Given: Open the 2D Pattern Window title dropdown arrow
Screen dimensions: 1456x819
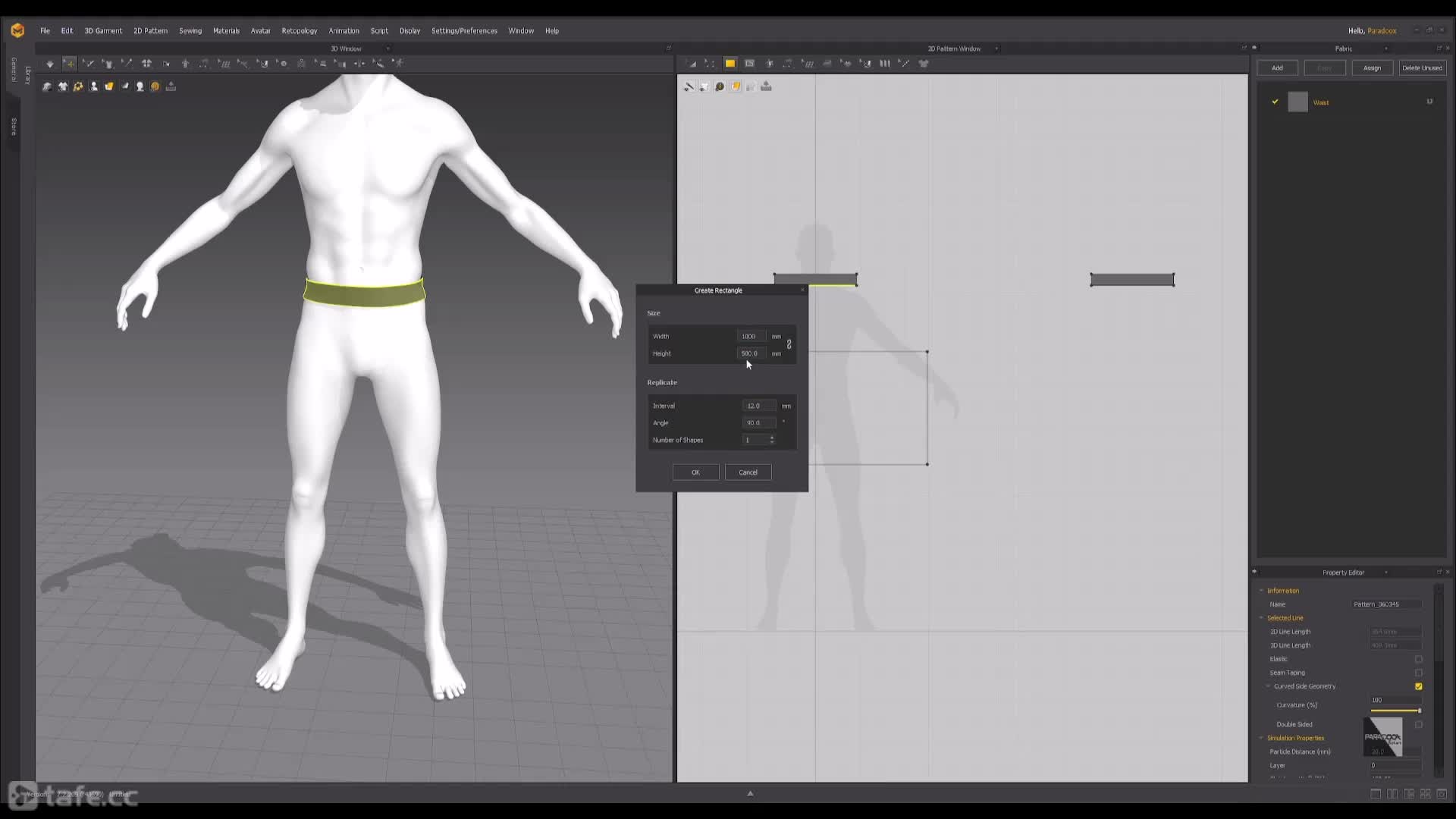Looking at the screenshot, I should tap(996, 49).
